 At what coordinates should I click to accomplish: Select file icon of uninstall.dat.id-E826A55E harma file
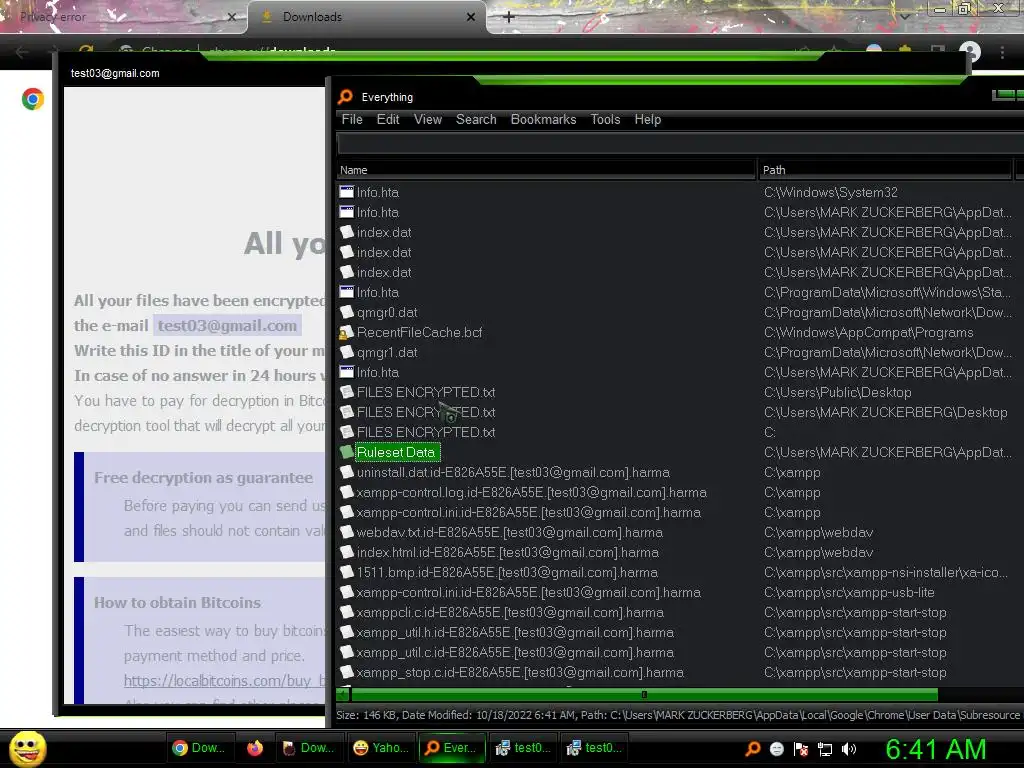coord(347,472)
